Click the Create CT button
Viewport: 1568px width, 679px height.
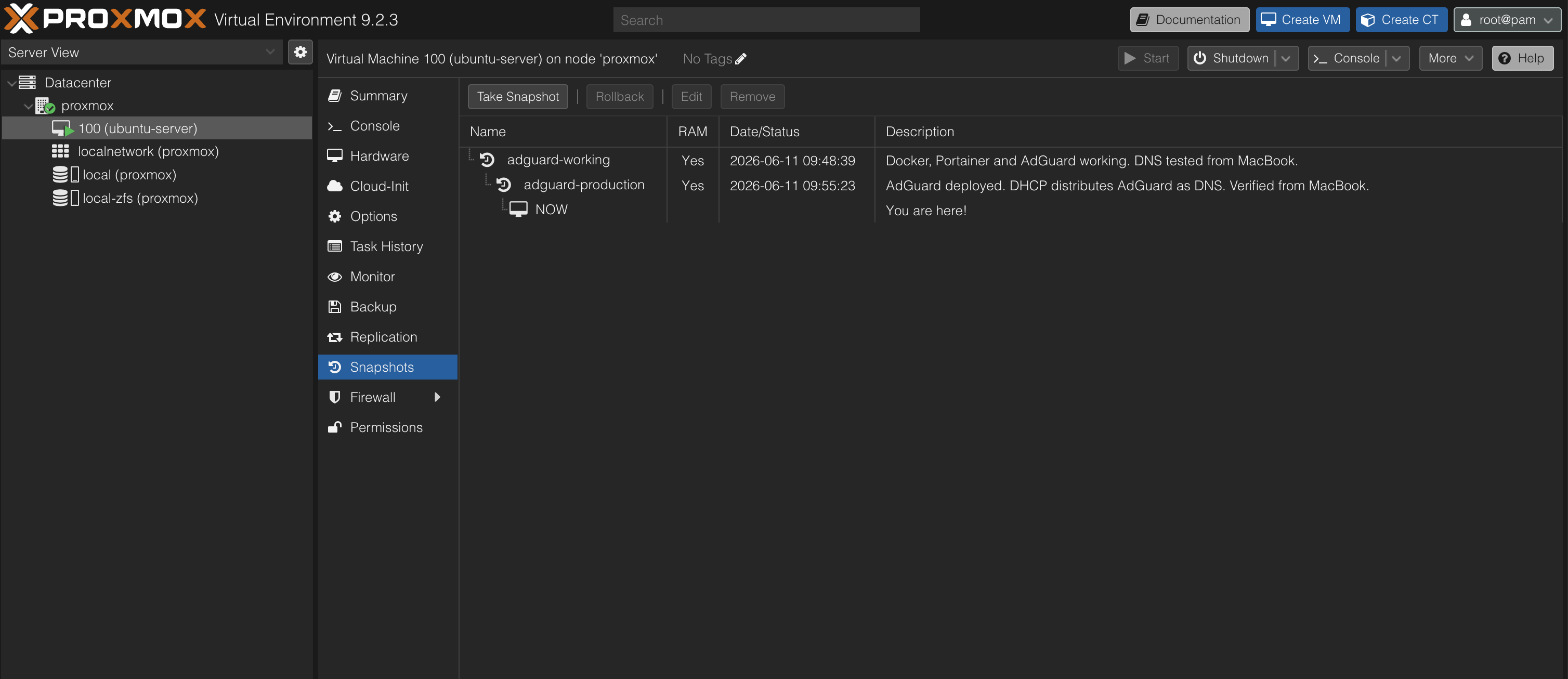click(1401, 19)
